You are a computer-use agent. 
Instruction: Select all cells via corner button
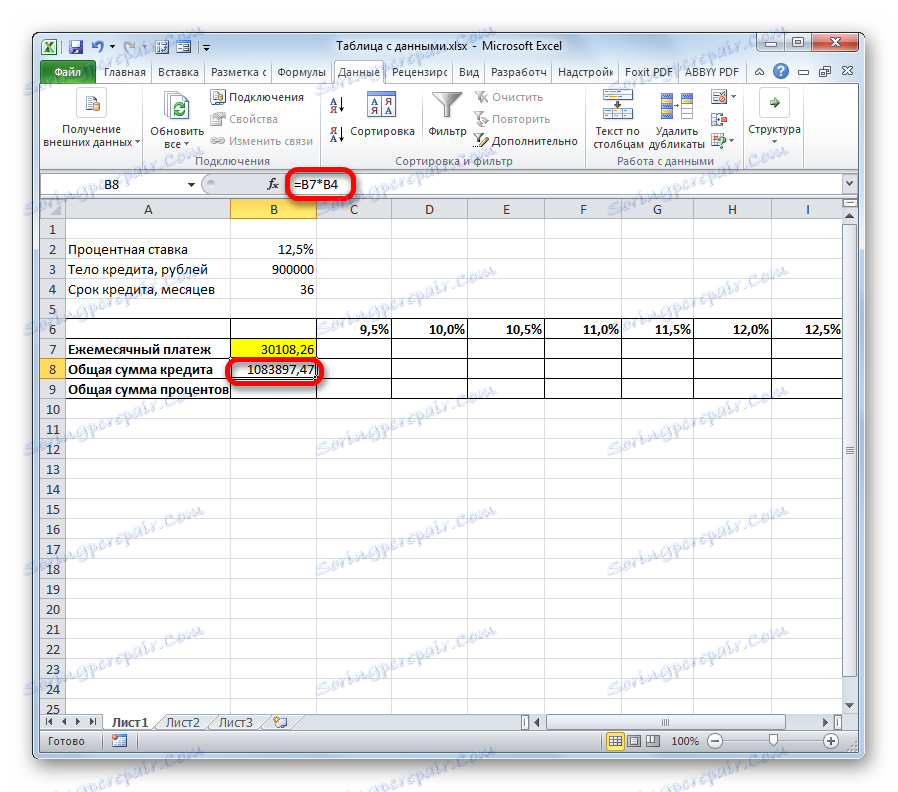click(x=53, y=209)
